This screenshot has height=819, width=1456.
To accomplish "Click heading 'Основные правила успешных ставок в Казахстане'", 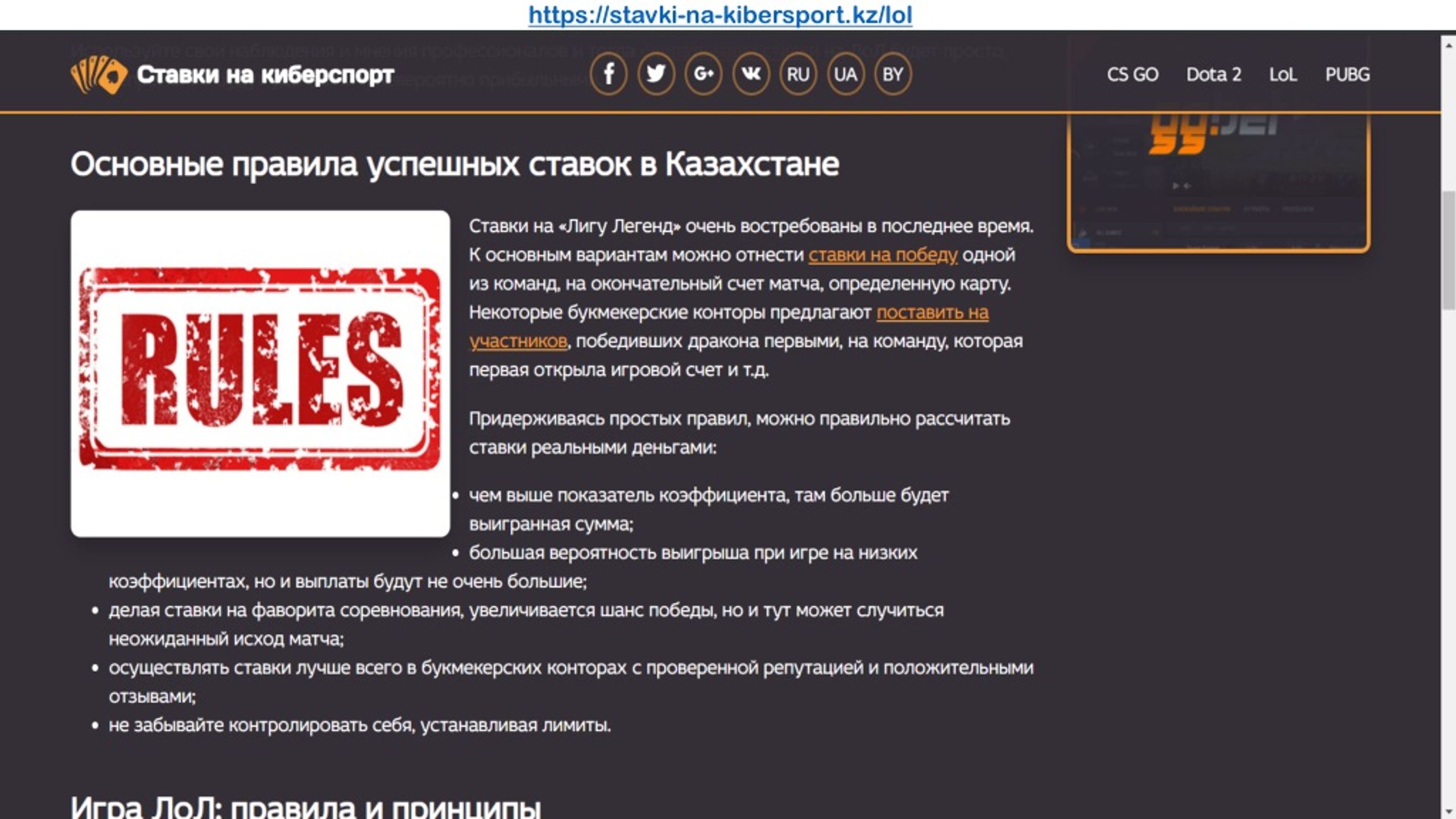I will 454,164.
